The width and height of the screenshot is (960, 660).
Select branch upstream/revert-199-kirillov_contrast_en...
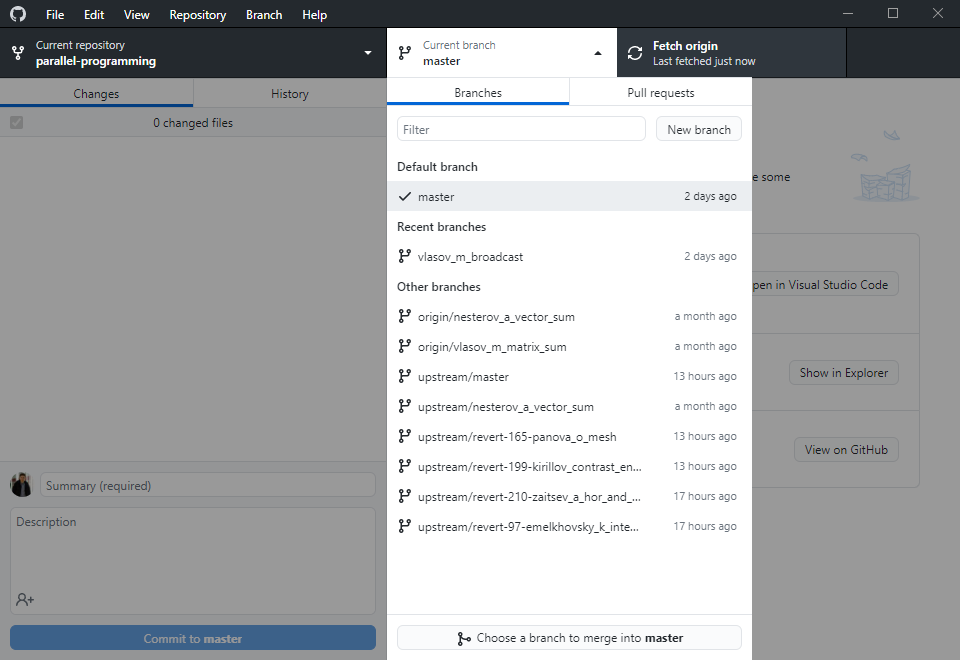point(569,466)
